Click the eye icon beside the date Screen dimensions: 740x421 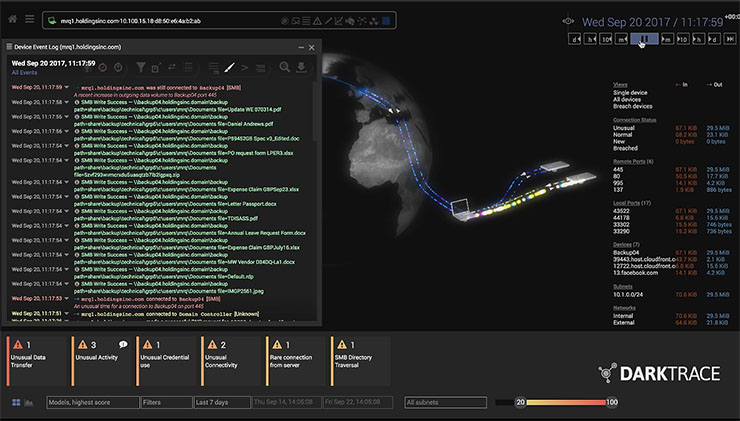(569, 19)
